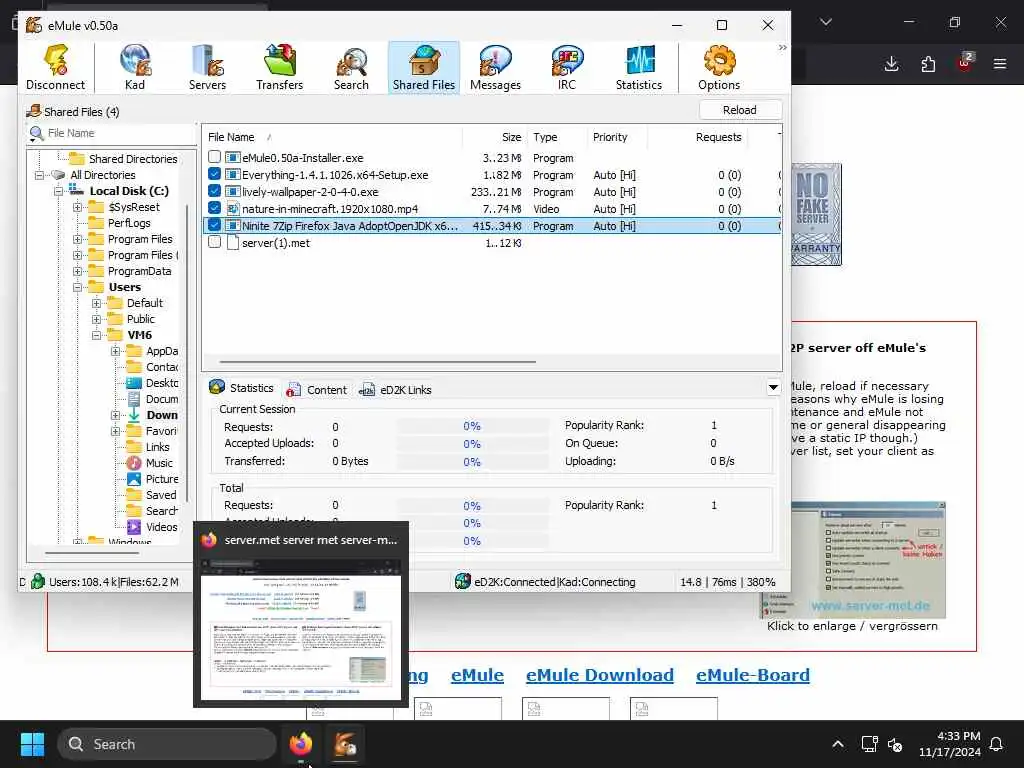Viewport: 1024px width, 768px height.
Task: Select the Downloads folder in tree
Action: click(161, 415)
